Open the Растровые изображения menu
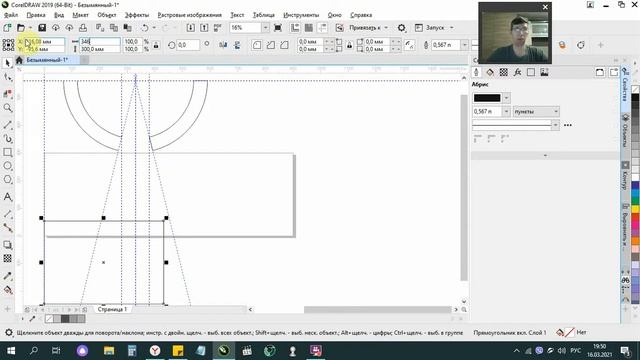 coord(189,15)
